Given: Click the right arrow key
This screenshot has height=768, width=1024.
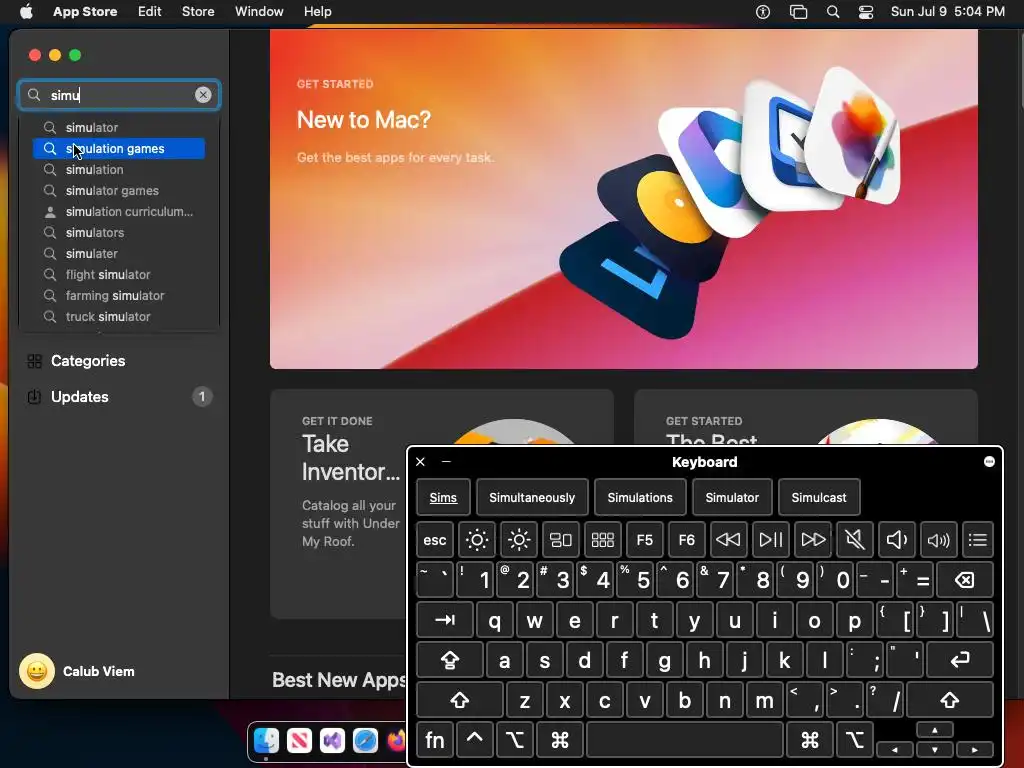Looking at the screenshot, I should (974, 750).
